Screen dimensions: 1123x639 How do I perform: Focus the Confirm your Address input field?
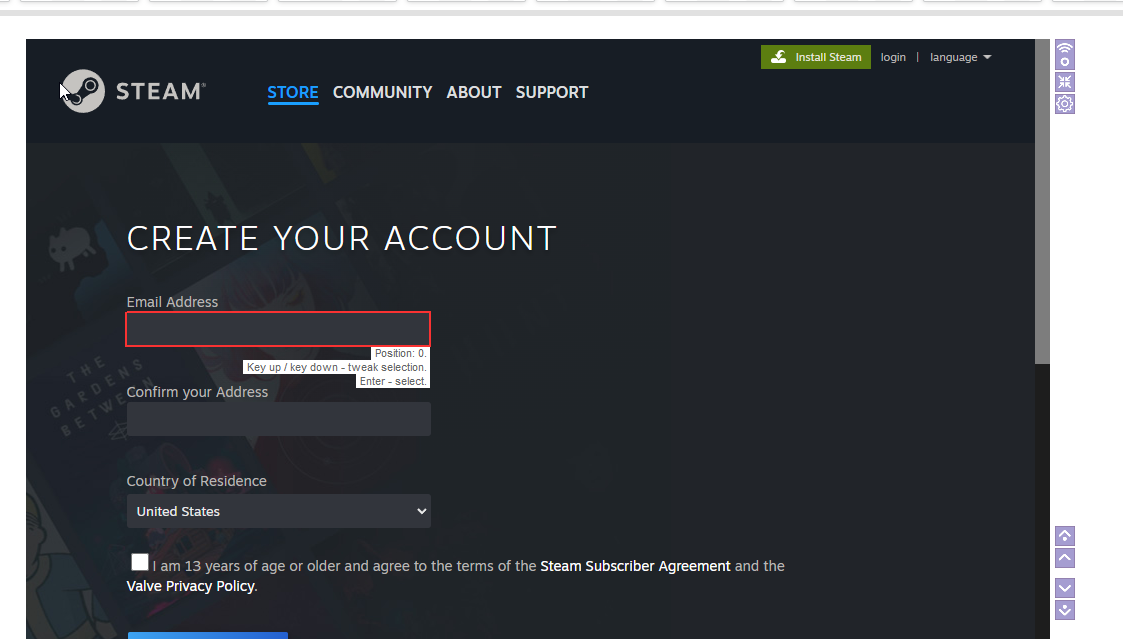pos(279,418)
